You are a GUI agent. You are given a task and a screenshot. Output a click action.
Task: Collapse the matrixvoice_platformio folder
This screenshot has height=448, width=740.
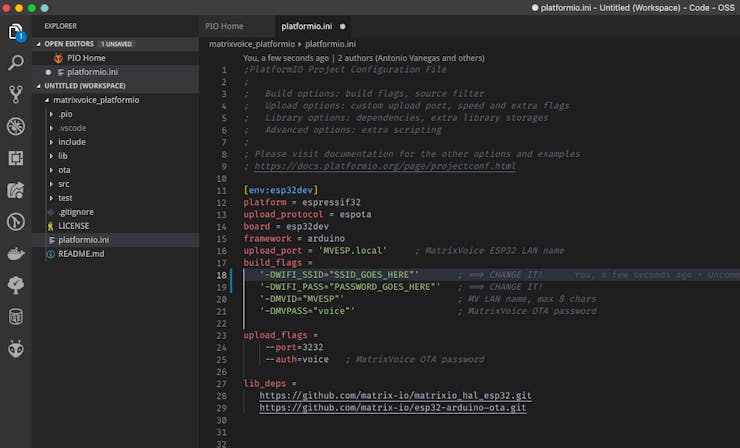pos(47,100)
